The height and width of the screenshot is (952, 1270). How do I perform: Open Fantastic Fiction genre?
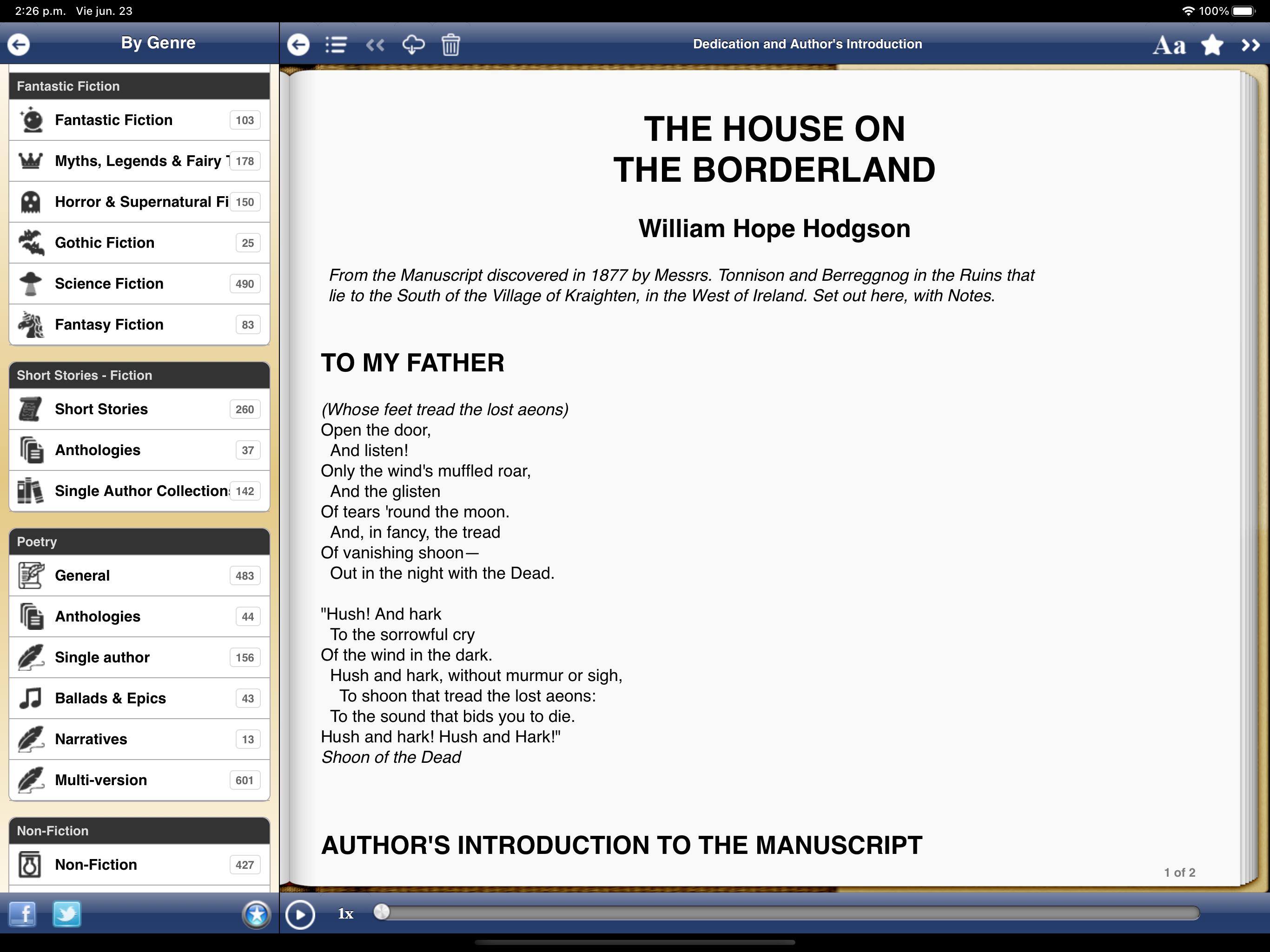pos(139,120)
